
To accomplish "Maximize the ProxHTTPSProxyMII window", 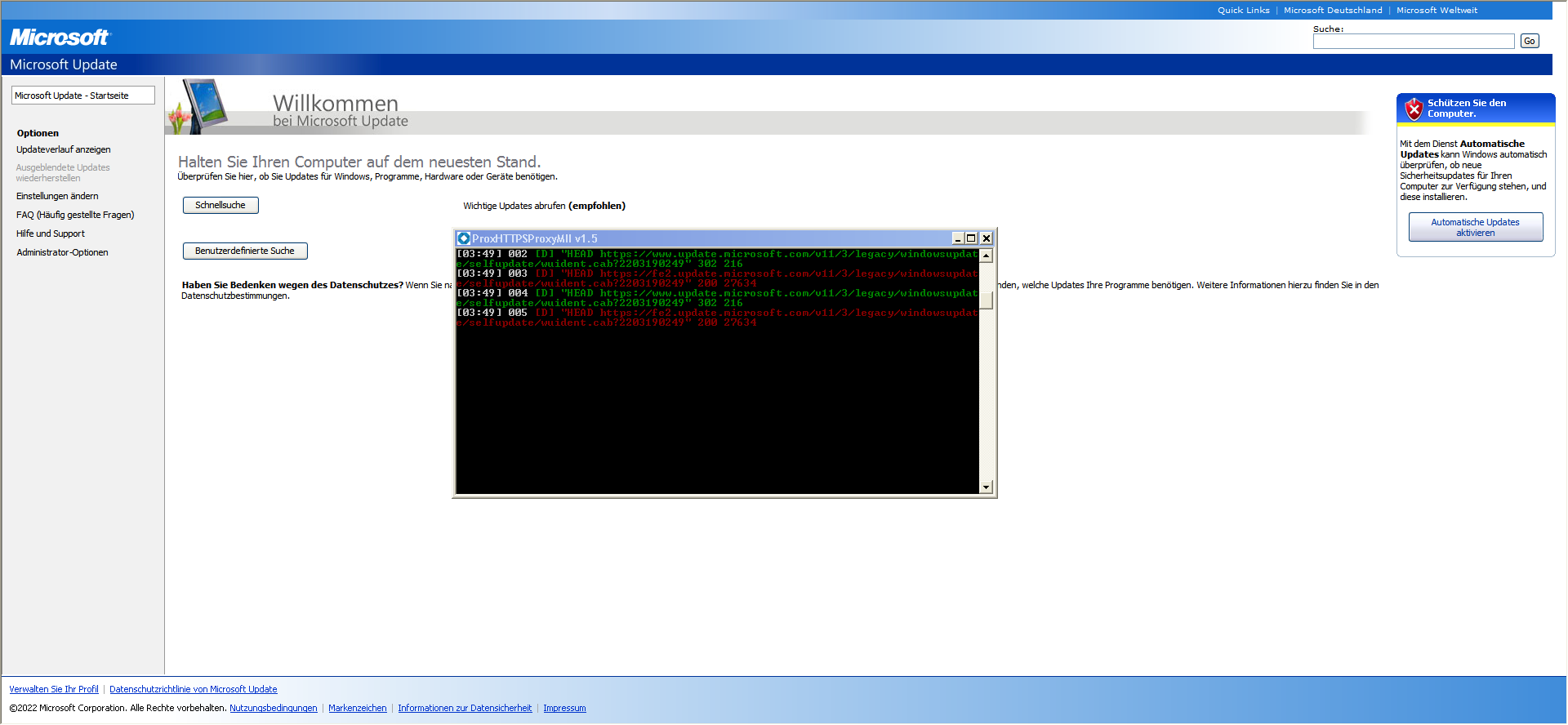I will (971, 238).
